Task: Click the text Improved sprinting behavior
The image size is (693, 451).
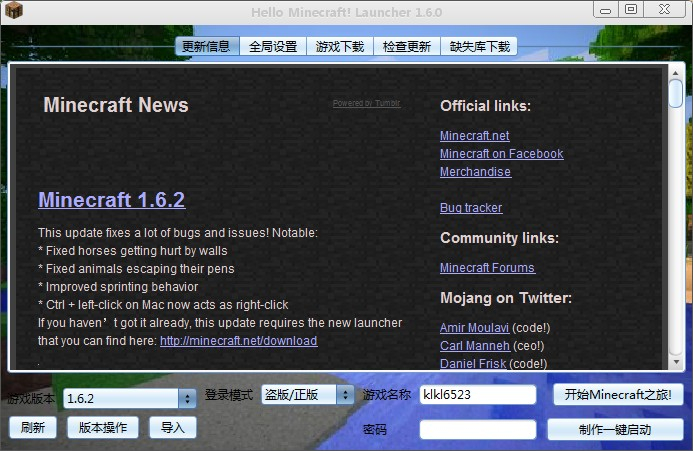Action: point(122,287)
